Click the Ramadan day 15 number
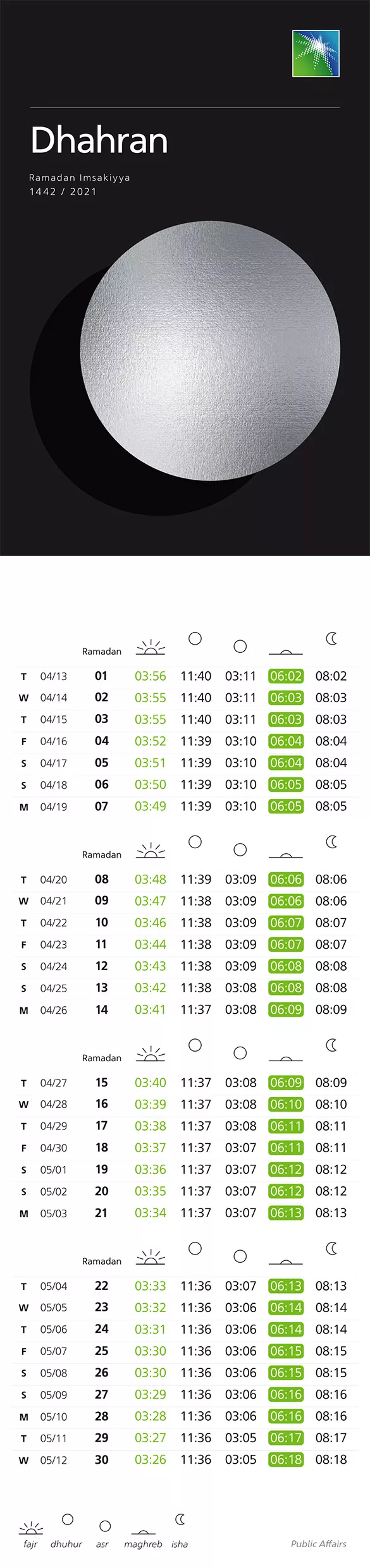This screenshot has height=1568, width=370. pyautogui.click(x=101, y=1082)
